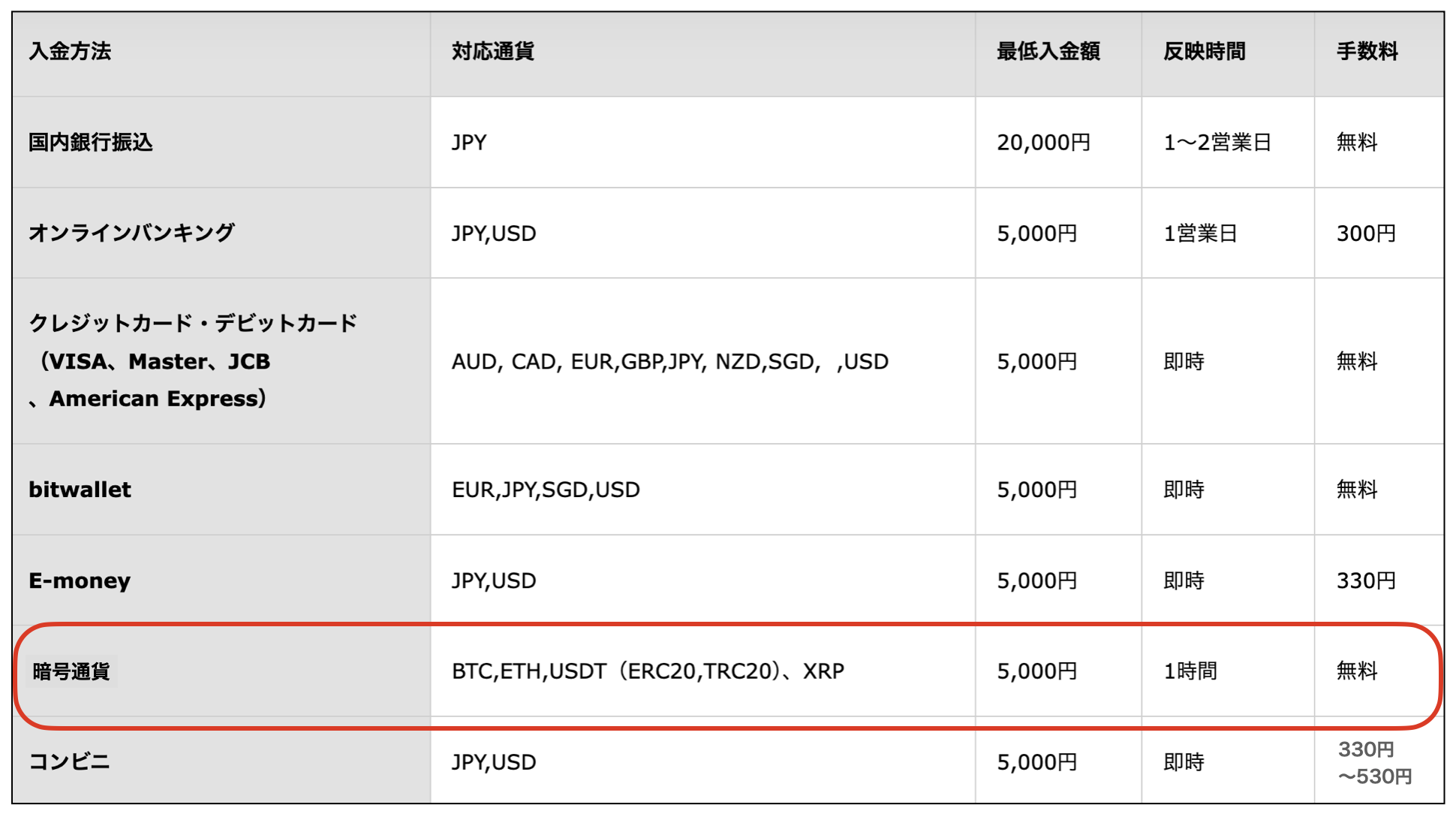
Task: Click the AUD, CAD, EUR currency list
Action: pos(669,362)
